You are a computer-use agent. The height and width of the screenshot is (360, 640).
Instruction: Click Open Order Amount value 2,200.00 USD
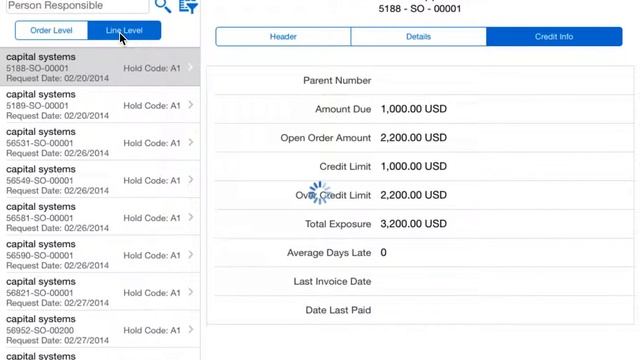pos(413,138)
